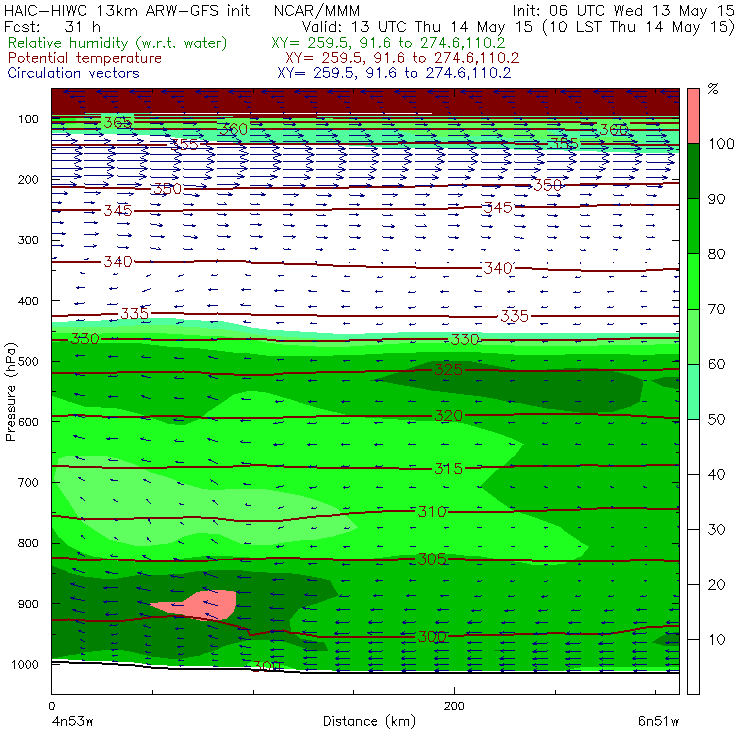The height and width of the screenshot is (740, 740).
Task: Click the '700' pressure axis tick label
Action: pyautogui.click(x=28, y=482)
